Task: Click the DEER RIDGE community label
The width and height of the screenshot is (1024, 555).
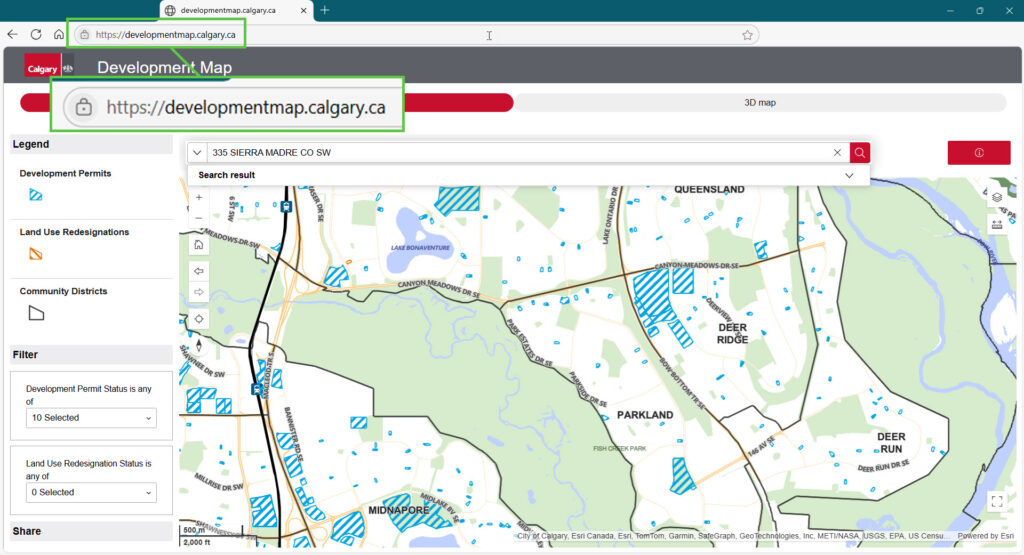Action: [732, 334]
